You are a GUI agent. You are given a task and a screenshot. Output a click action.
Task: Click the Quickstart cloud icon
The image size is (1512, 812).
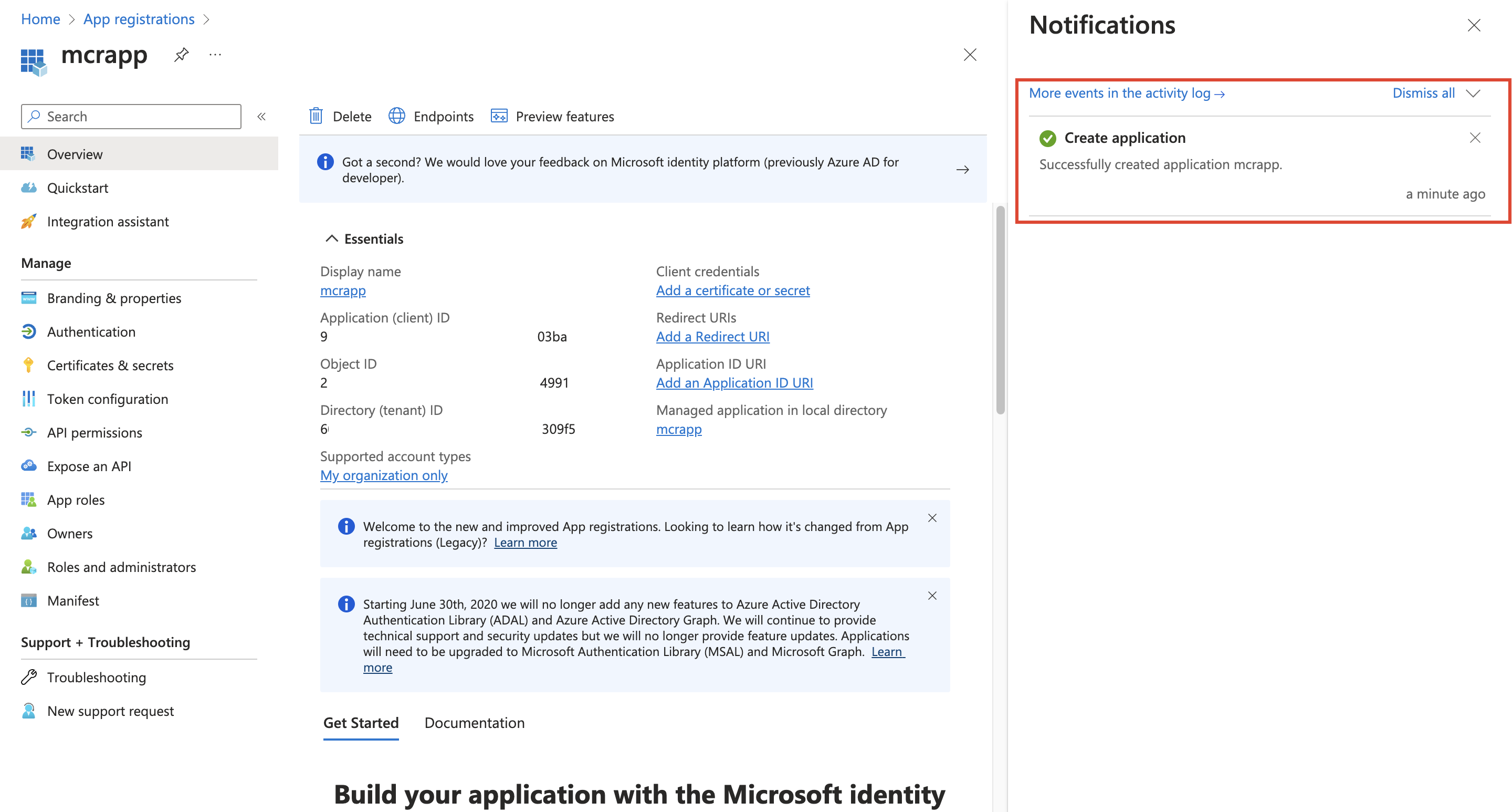coord(28,188)
